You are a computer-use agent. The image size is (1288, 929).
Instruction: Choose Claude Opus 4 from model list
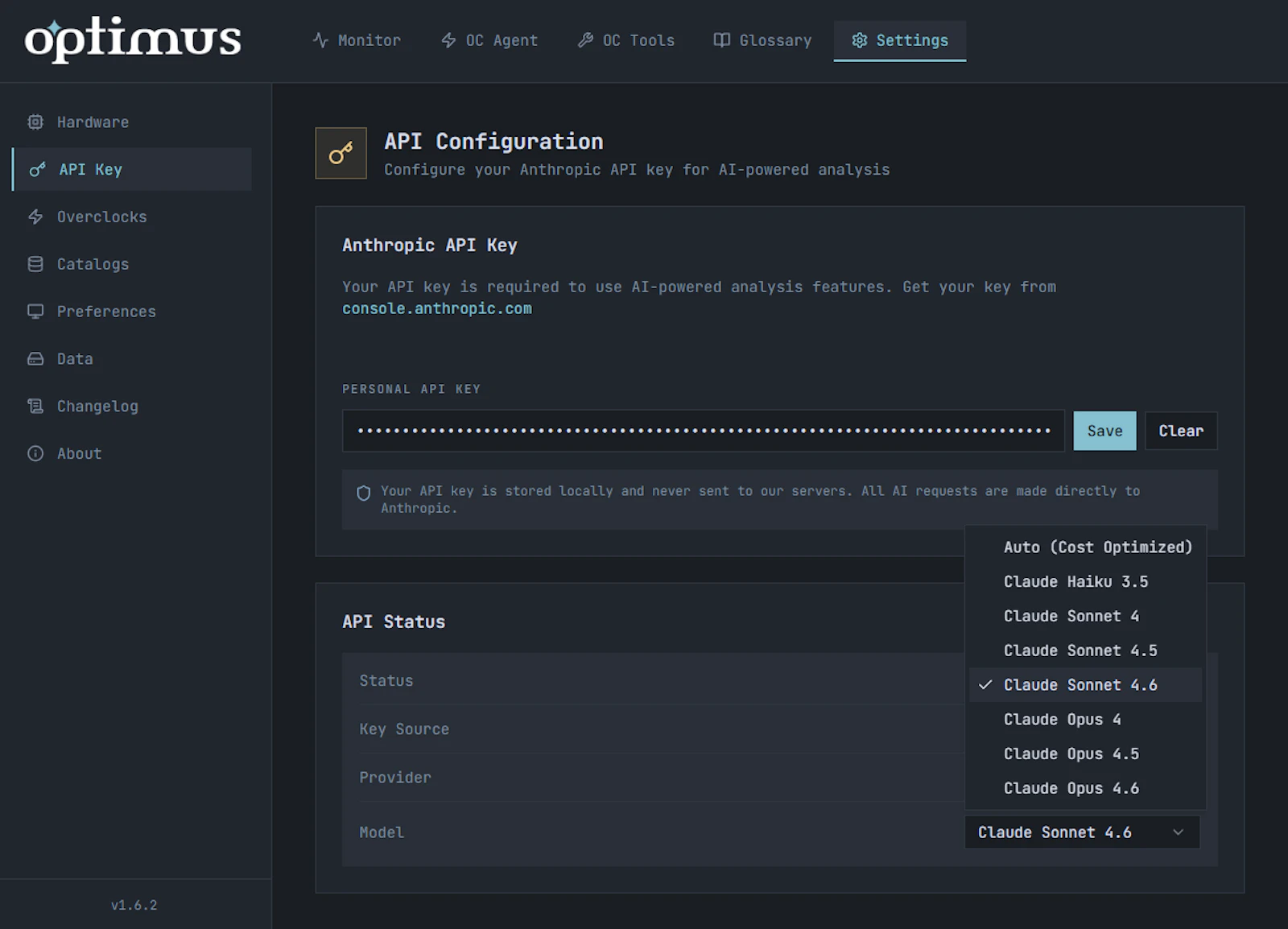pos(1085,720)
